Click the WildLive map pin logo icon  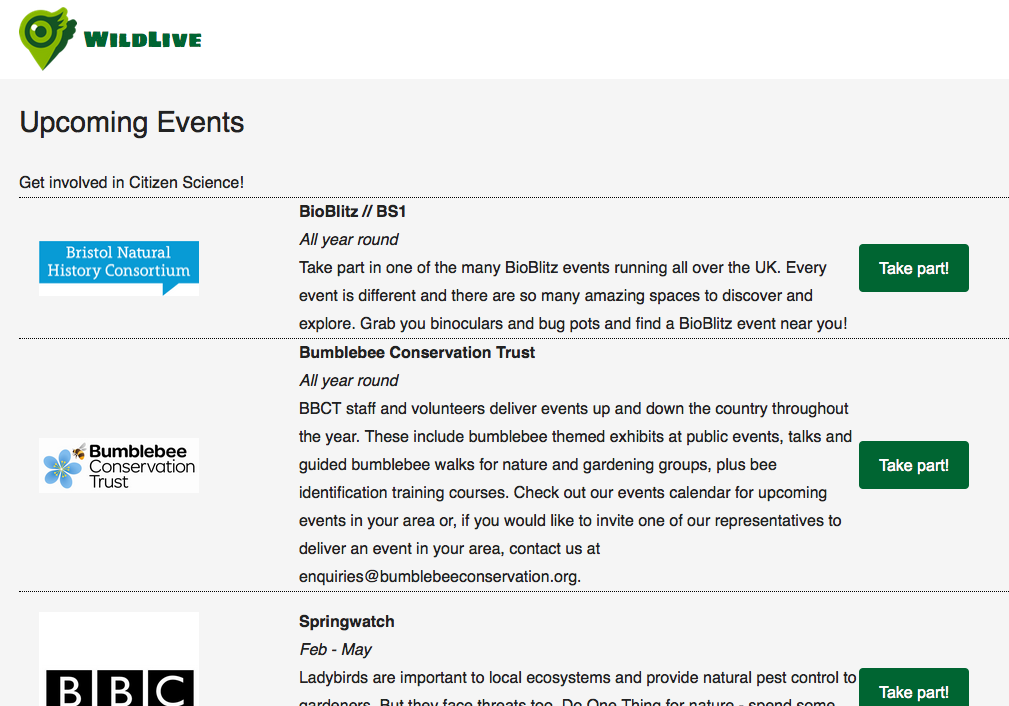tap(48, 39)
